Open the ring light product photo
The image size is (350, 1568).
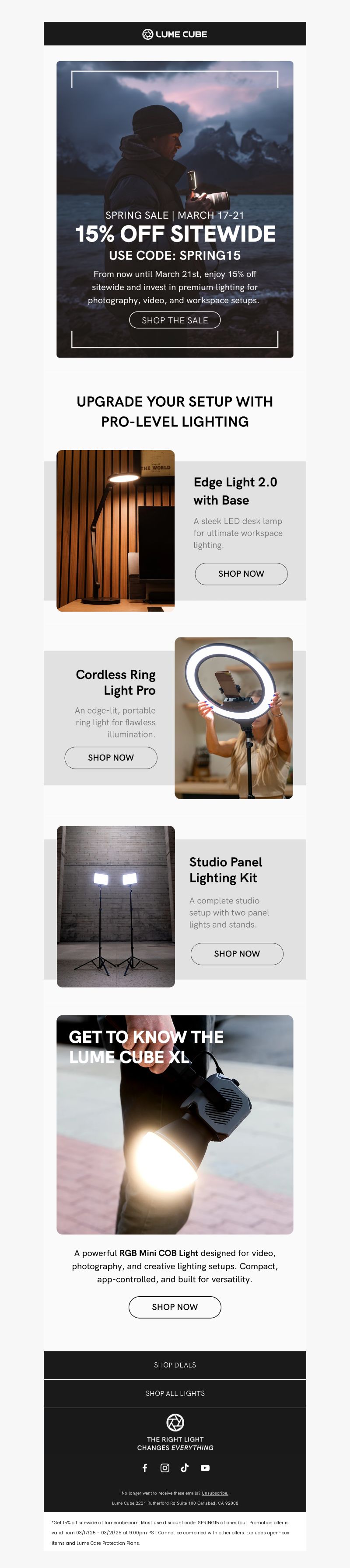coord(234,718)
